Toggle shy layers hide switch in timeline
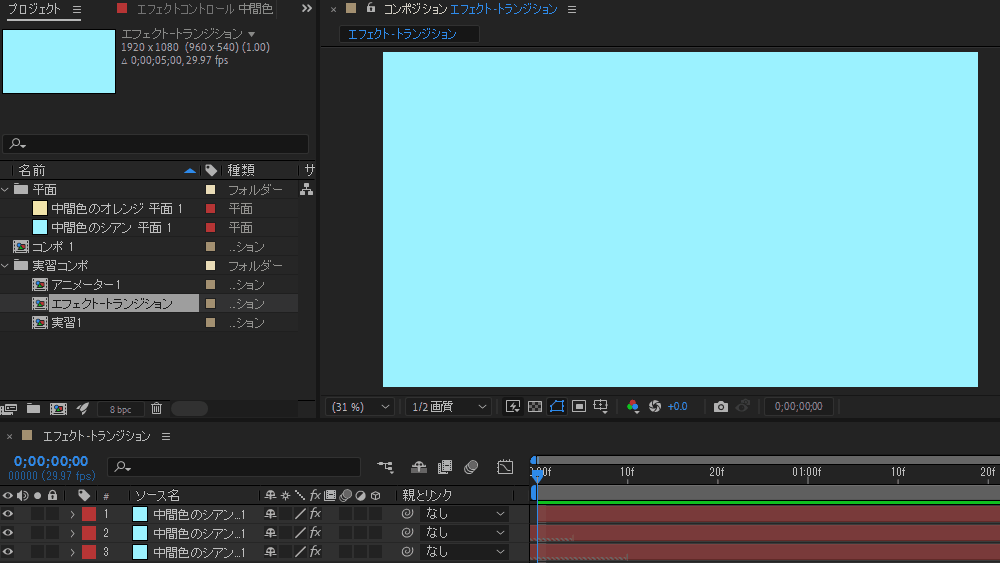The width and height of the screenshot is (1000, 563). [x=418, y=467]
